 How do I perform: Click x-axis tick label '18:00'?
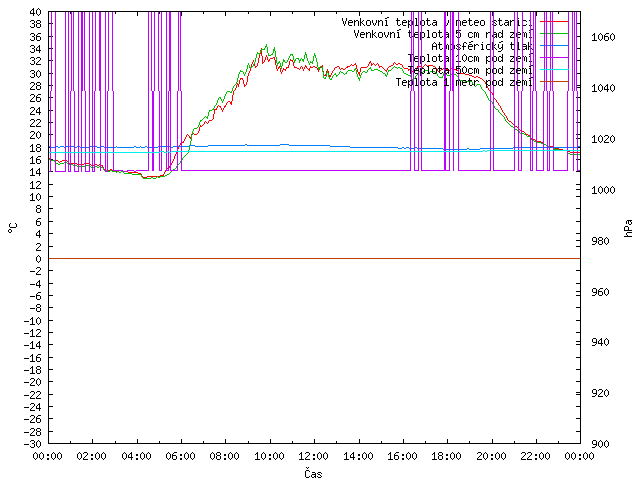point(447,456)
